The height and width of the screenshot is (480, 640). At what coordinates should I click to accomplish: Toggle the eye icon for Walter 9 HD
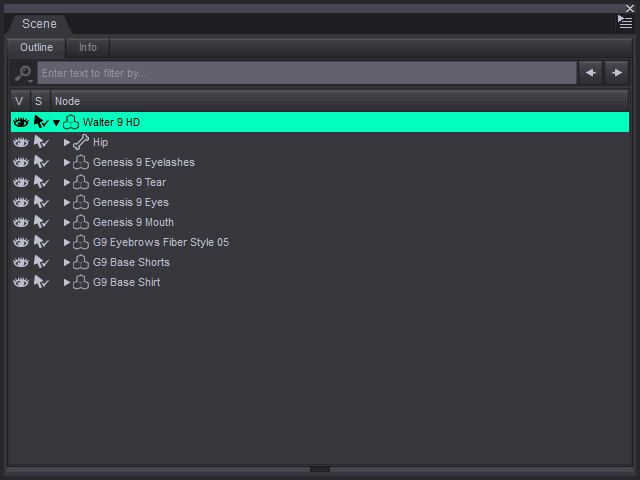pyautogui.click(x=21, y=122)
